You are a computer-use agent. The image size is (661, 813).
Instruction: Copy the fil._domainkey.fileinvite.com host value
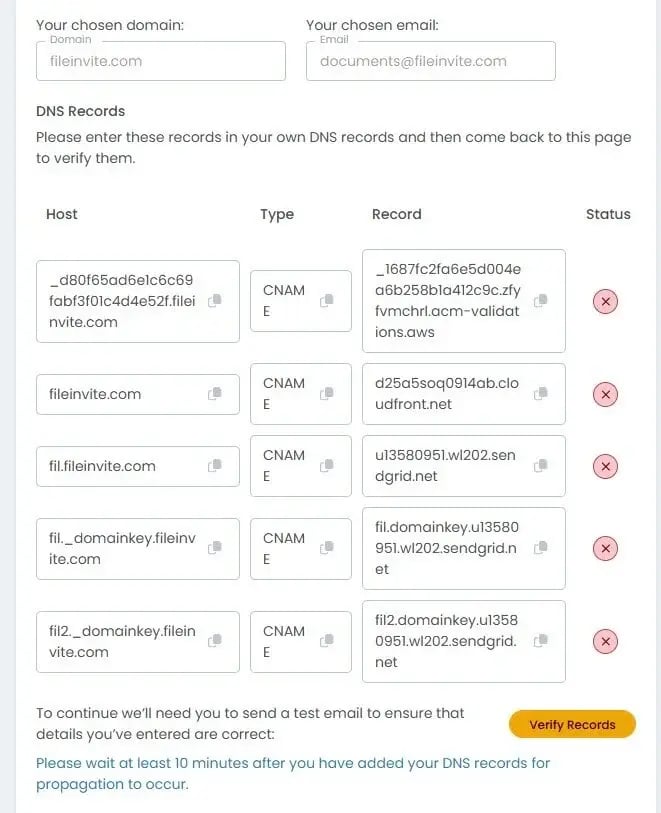pyautogui.click(x=215, y=549)
